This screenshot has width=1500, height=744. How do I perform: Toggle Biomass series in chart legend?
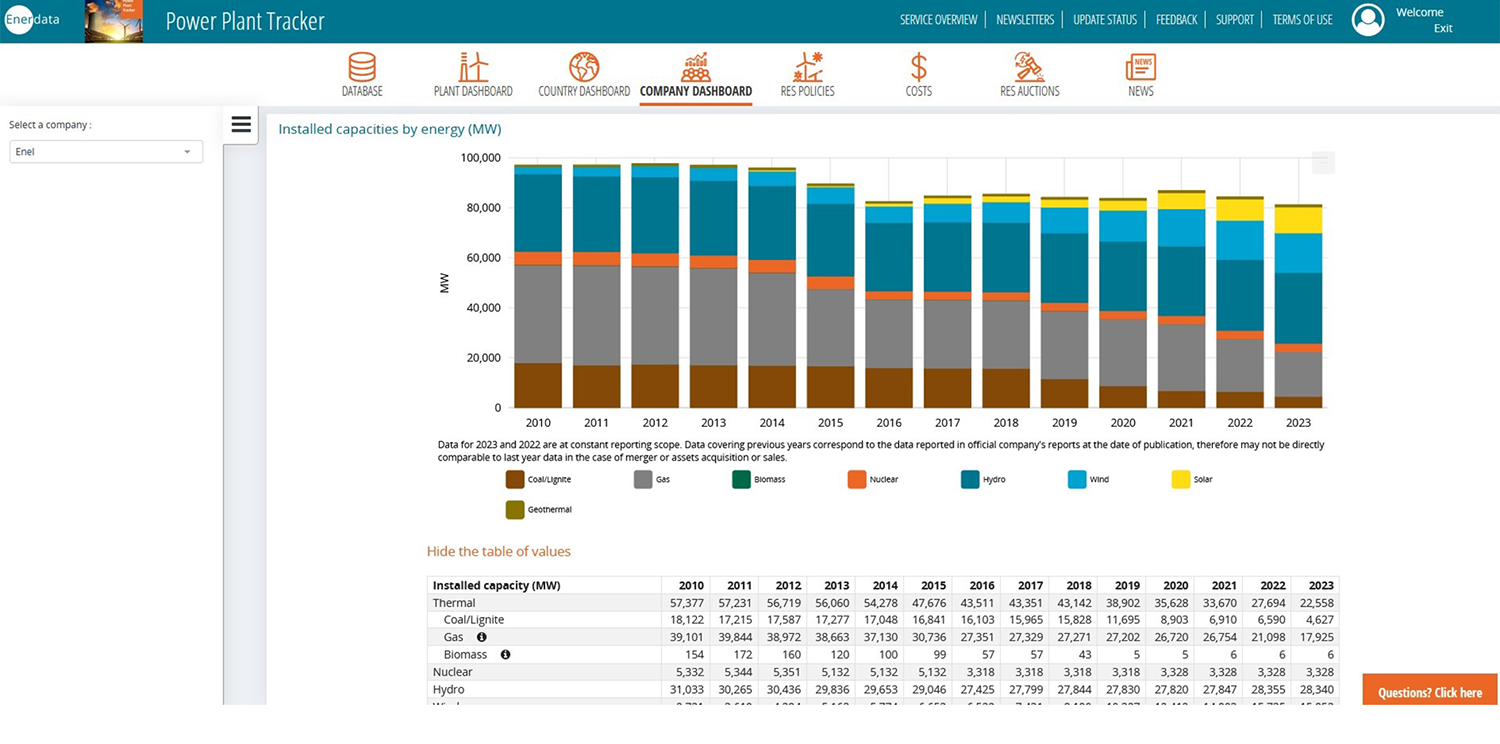click(x=759, y=480)
